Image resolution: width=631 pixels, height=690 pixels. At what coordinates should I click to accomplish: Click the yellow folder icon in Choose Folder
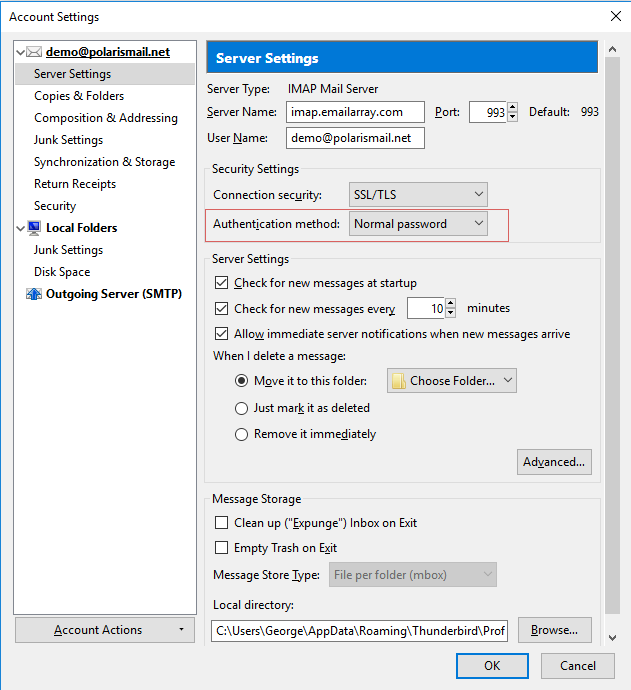pos(399,381)
